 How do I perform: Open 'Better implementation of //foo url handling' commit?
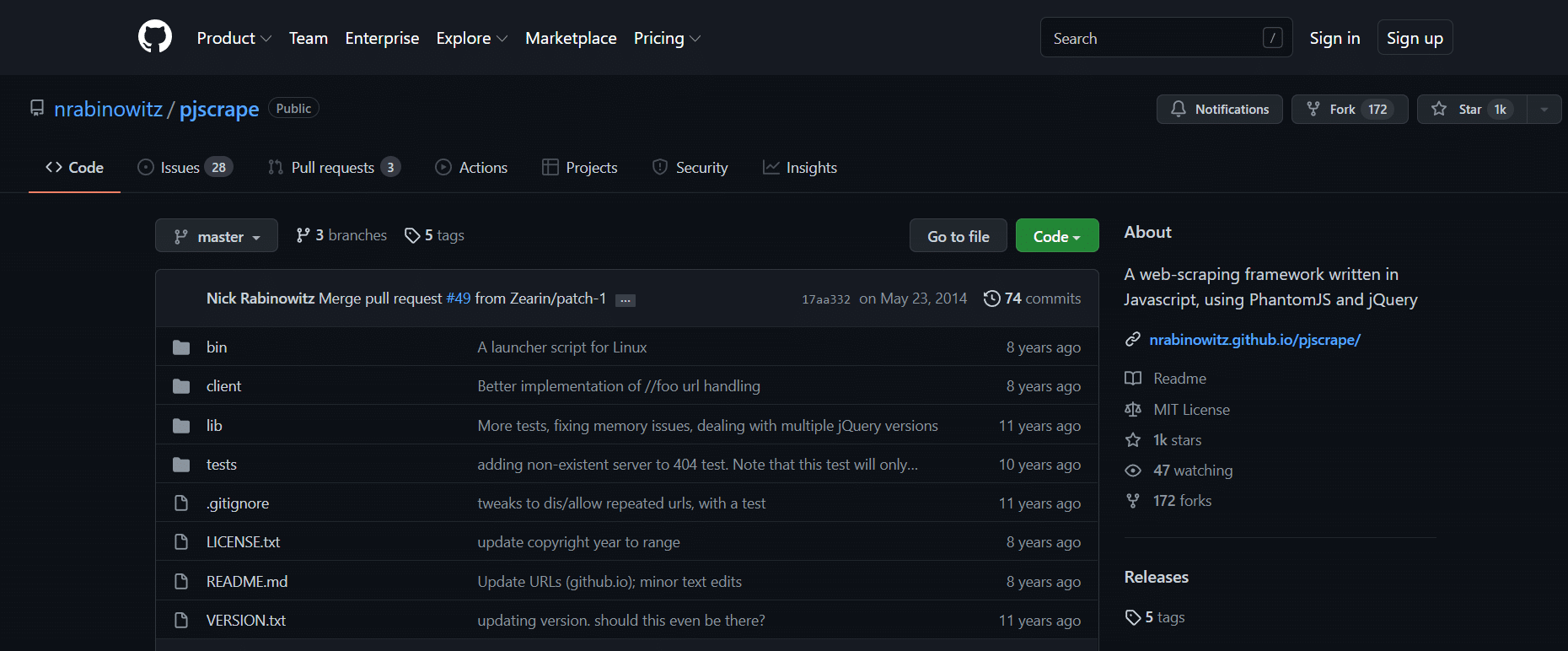tap(619, 386)
